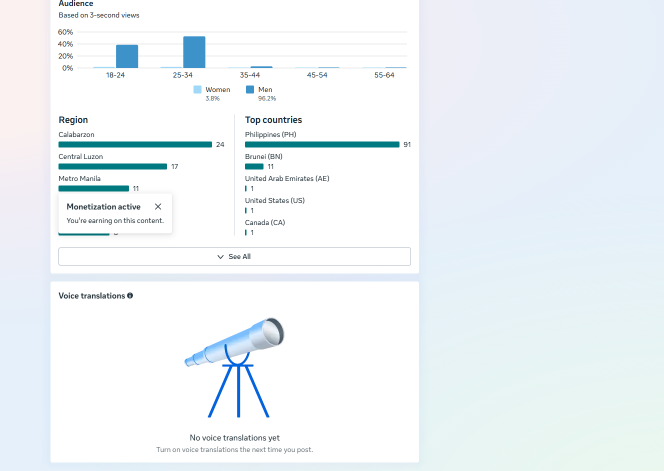664x471 pixels.
Task: Click the 'Central Luzon' label
Action: click(80, 156)
